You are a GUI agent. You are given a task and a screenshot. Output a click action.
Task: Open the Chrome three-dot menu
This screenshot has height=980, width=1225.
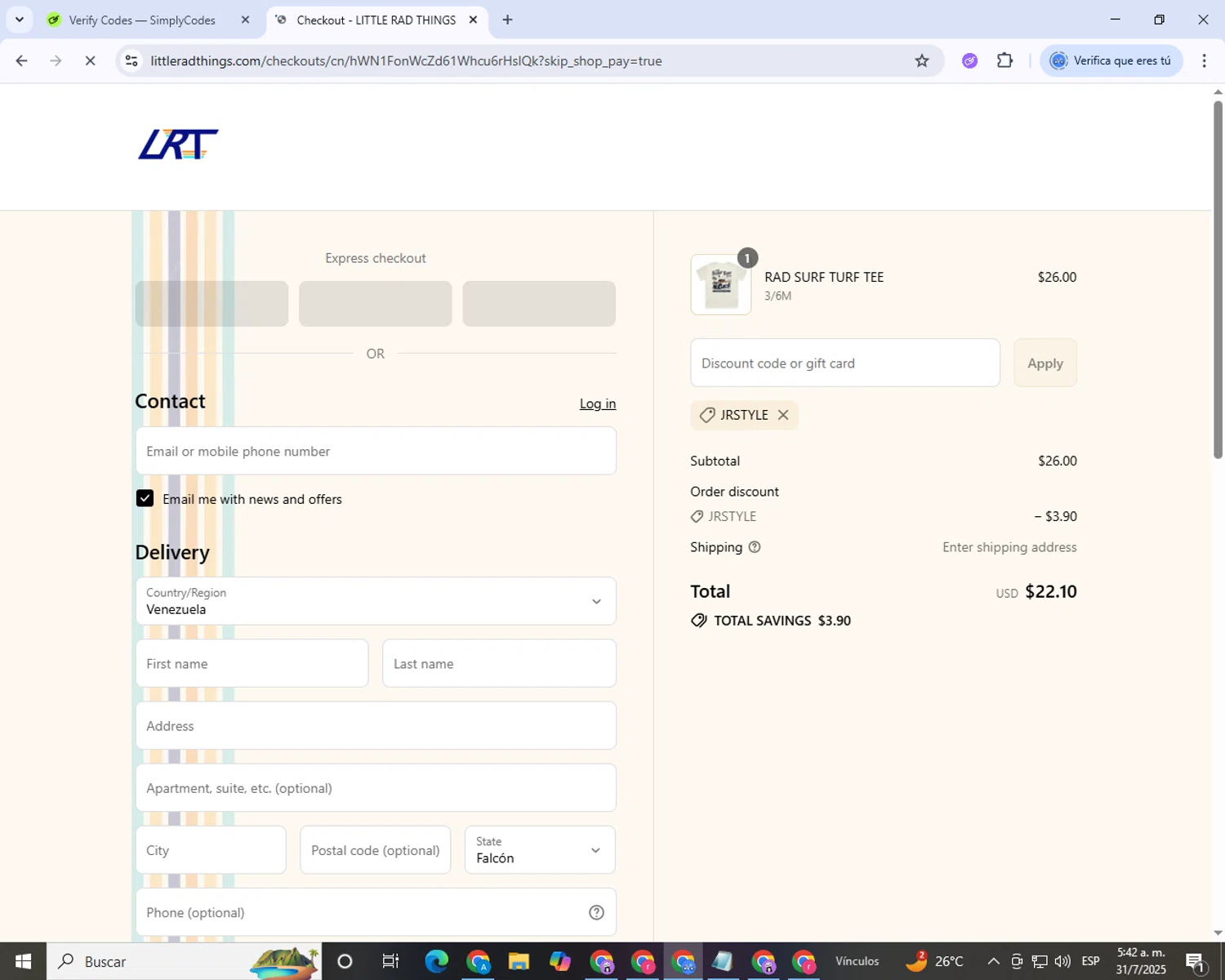[1204, 60]
